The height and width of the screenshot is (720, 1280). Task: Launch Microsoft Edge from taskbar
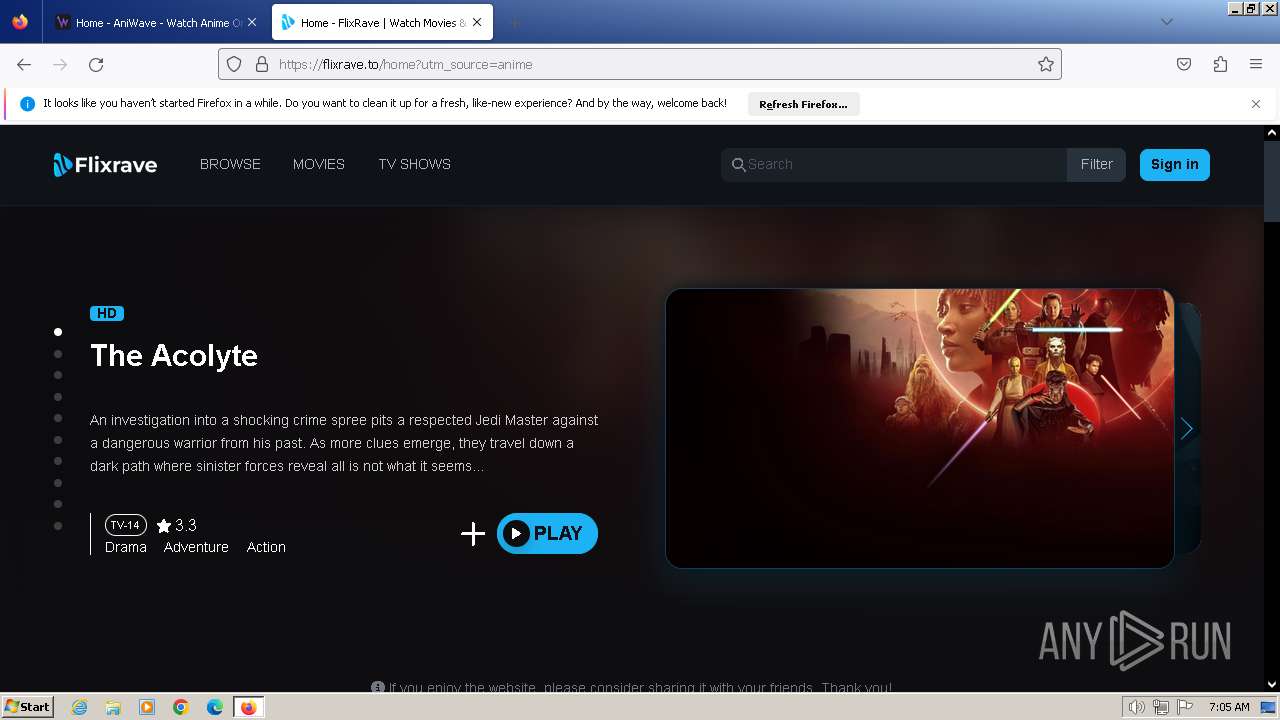click(215, 707)
